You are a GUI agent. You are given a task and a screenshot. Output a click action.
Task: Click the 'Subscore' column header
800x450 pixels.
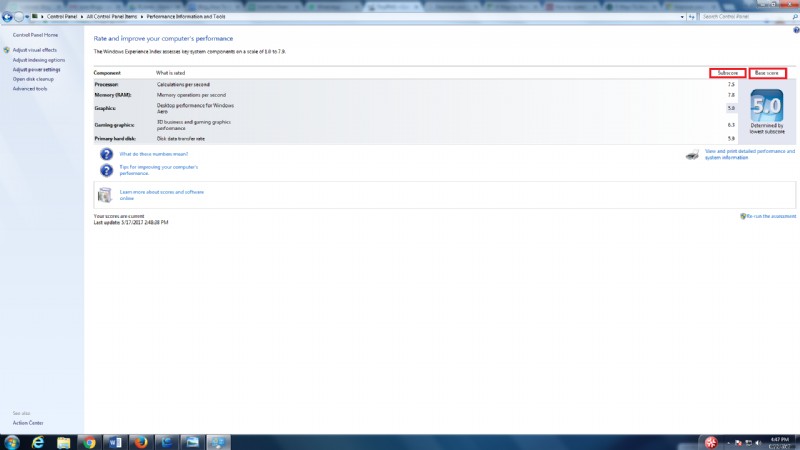click(728, 73)
